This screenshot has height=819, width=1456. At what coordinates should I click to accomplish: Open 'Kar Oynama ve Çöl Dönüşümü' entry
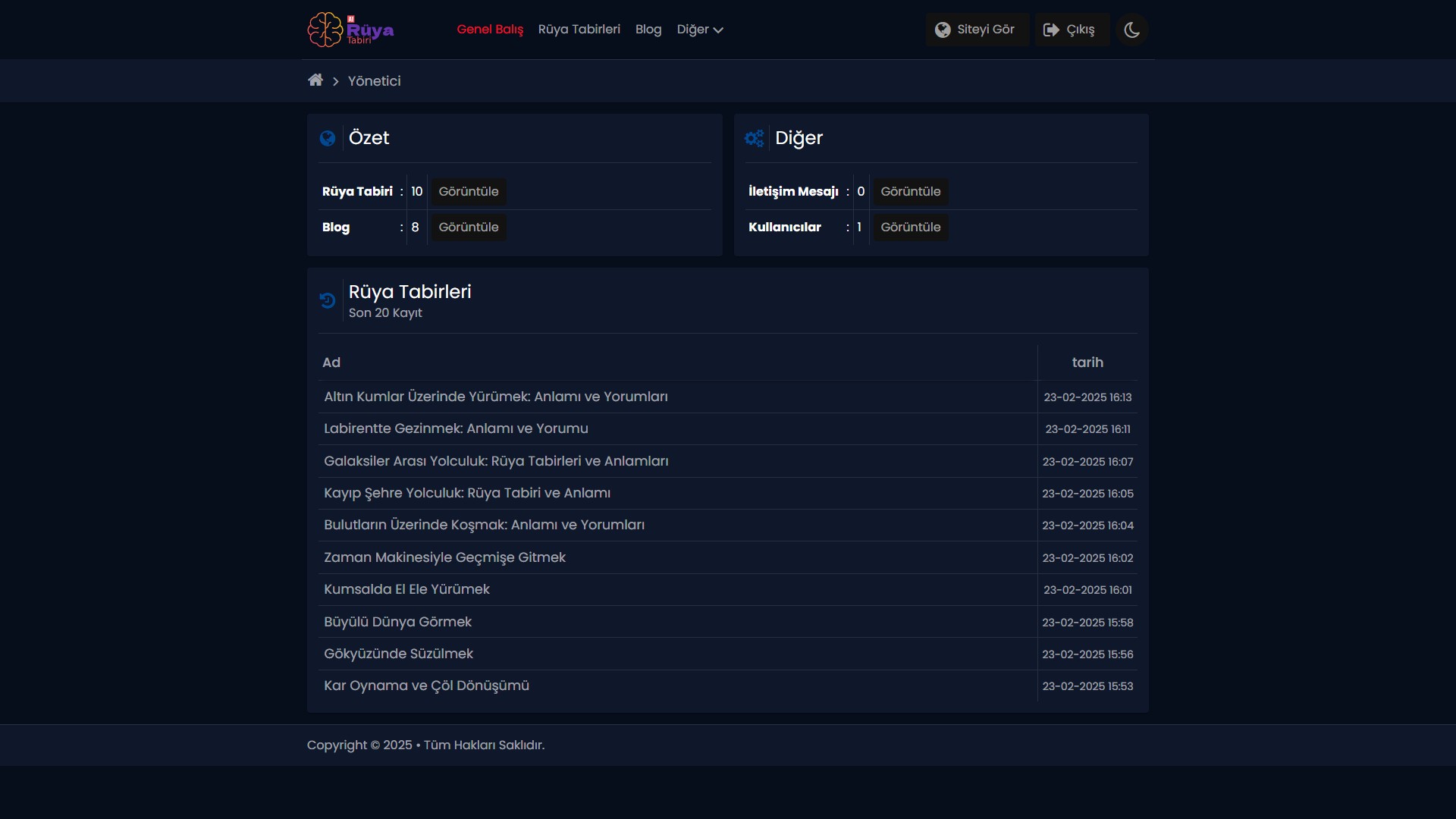(x=426, y=686)
